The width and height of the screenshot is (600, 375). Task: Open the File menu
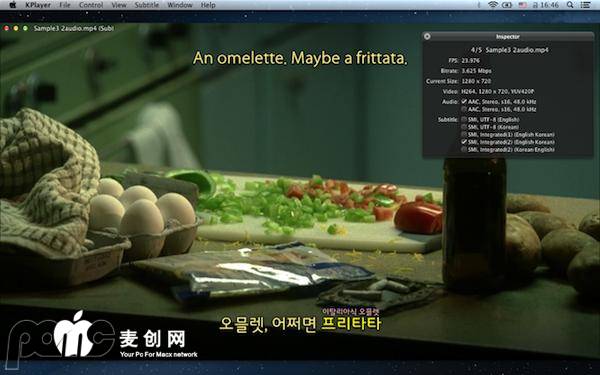click(x=65, y=5)
